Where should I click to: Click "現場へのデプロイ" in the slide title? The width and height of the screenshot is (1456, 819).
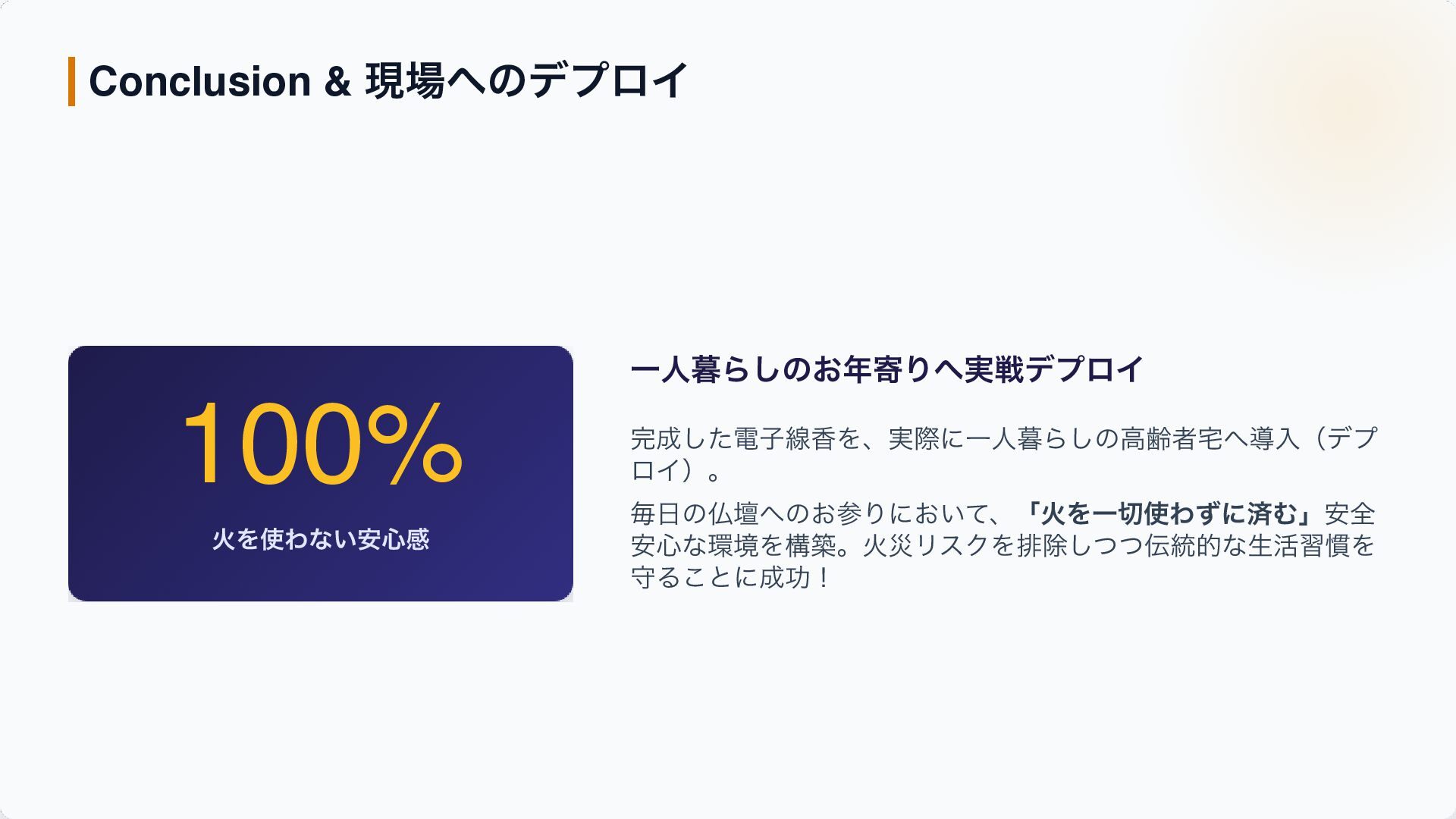pyautogui.click(x=527, y=81)
